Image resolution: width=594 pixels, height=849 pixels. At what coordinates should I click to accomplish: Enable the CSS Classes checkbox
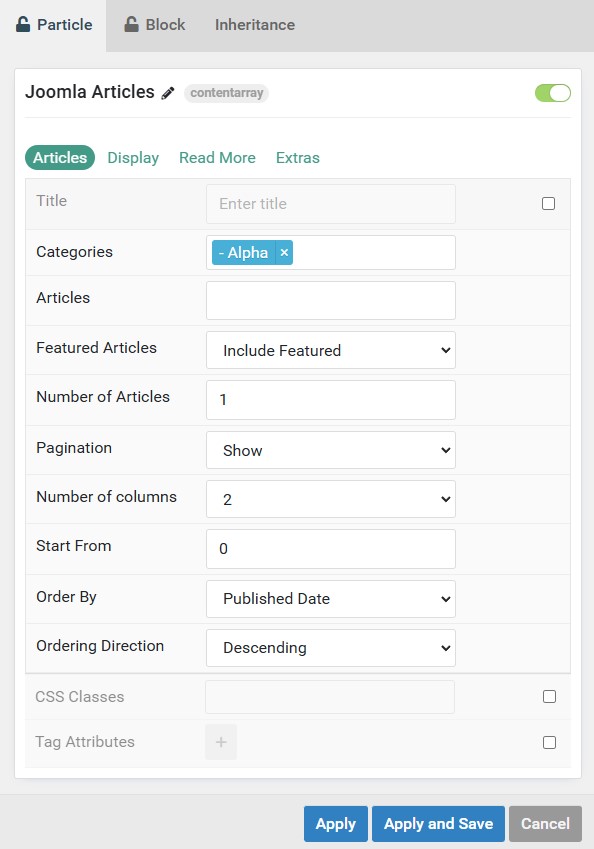click(549, 696)
